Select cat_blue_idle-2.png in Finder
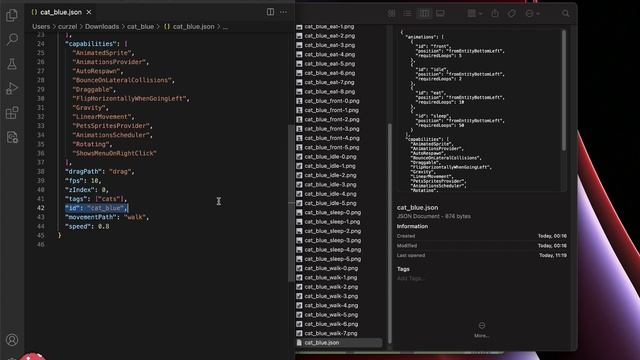Viewport: 640px width, 360px height. tap(330, 175)
